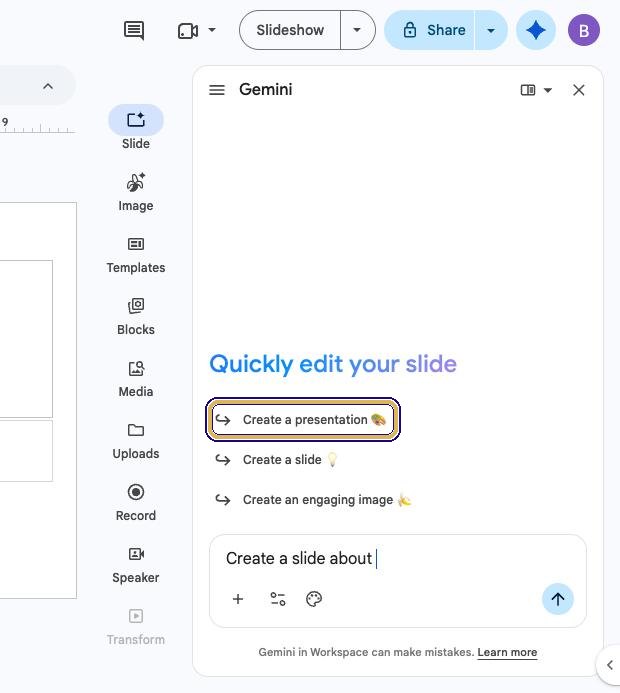
Task: Open the Learn more link
Action: pos(507,652)
